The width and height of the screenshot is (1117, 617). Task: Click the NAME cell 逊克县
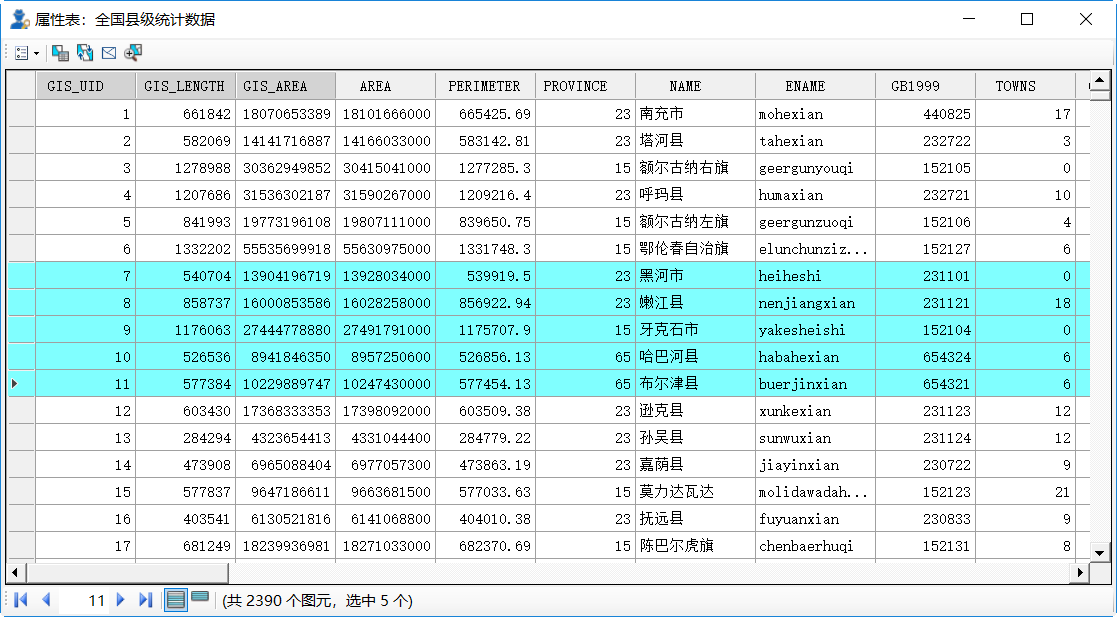tap(695, 411)
